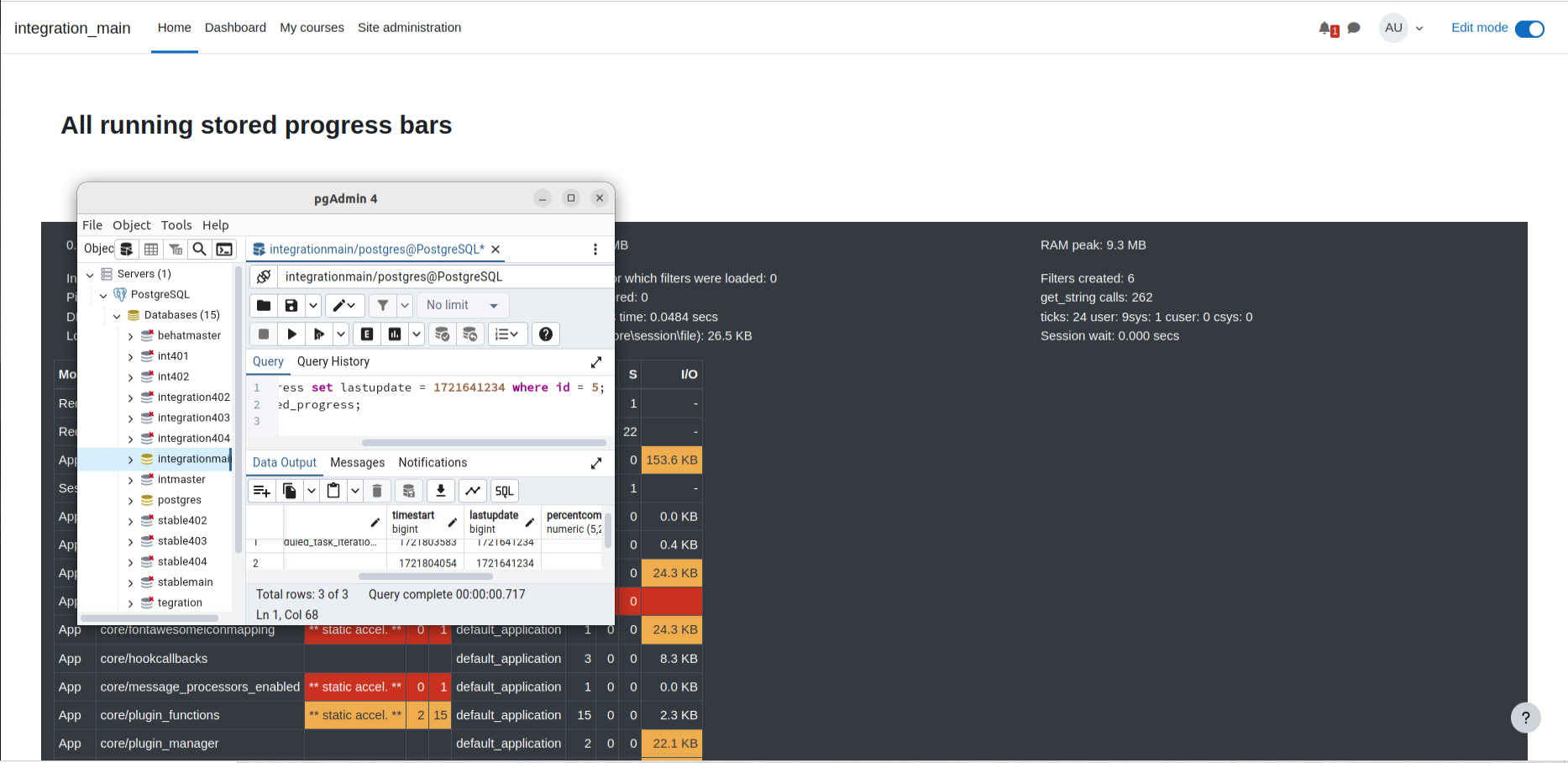The image size is (1568, 763).
Task: Close the integrationmain query tool tab
Action: tap(496, 249)
